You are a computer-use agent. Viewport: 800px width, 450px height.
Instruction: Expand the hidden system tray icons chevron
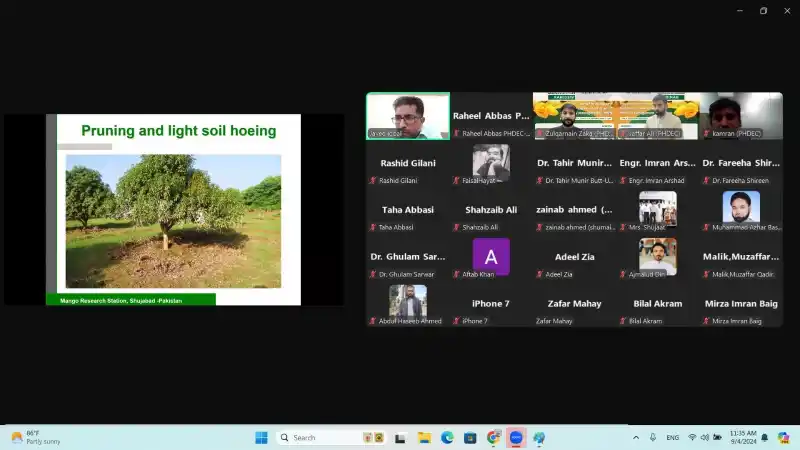pos(636,437)
